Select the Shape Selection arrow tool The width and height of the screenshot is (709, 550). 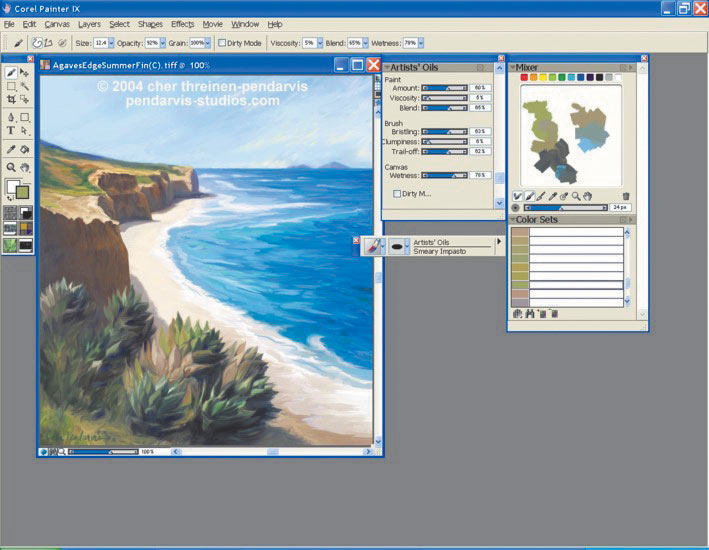(24, 131)
